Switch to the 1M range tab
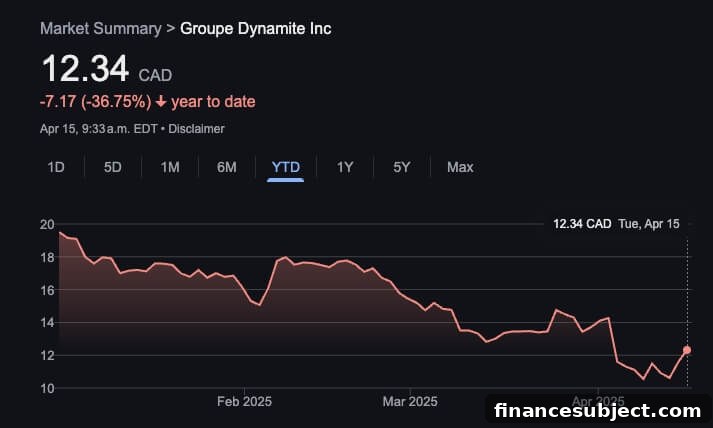The width and height of the screenshot is (713, 428). (170, 167)
